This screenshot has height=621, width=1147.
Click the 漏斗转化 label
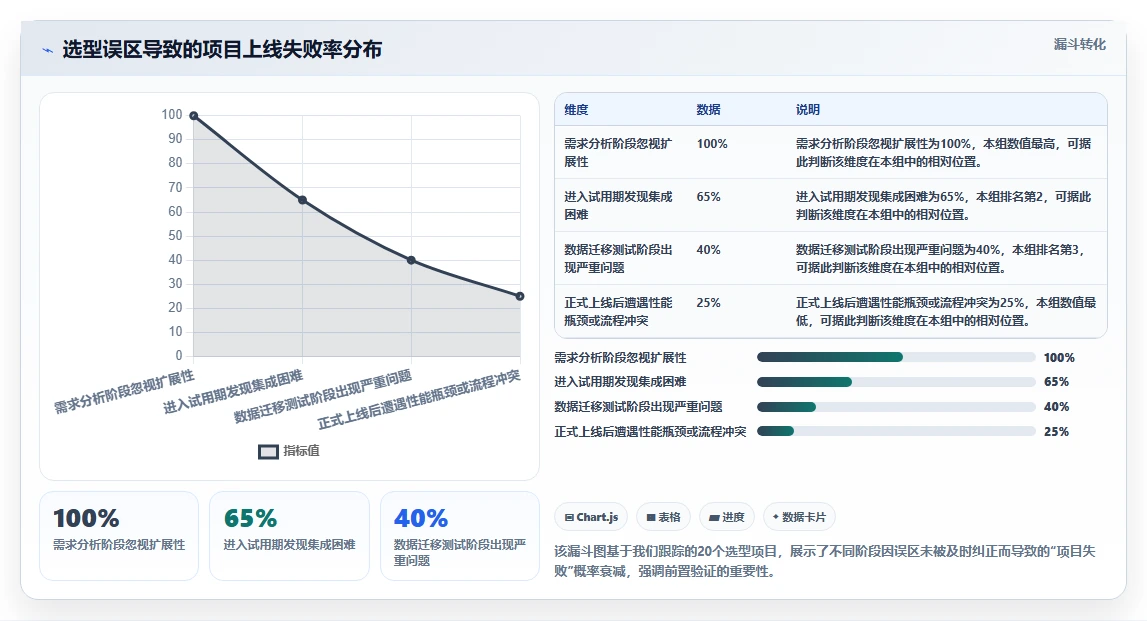pos(1079,45)
